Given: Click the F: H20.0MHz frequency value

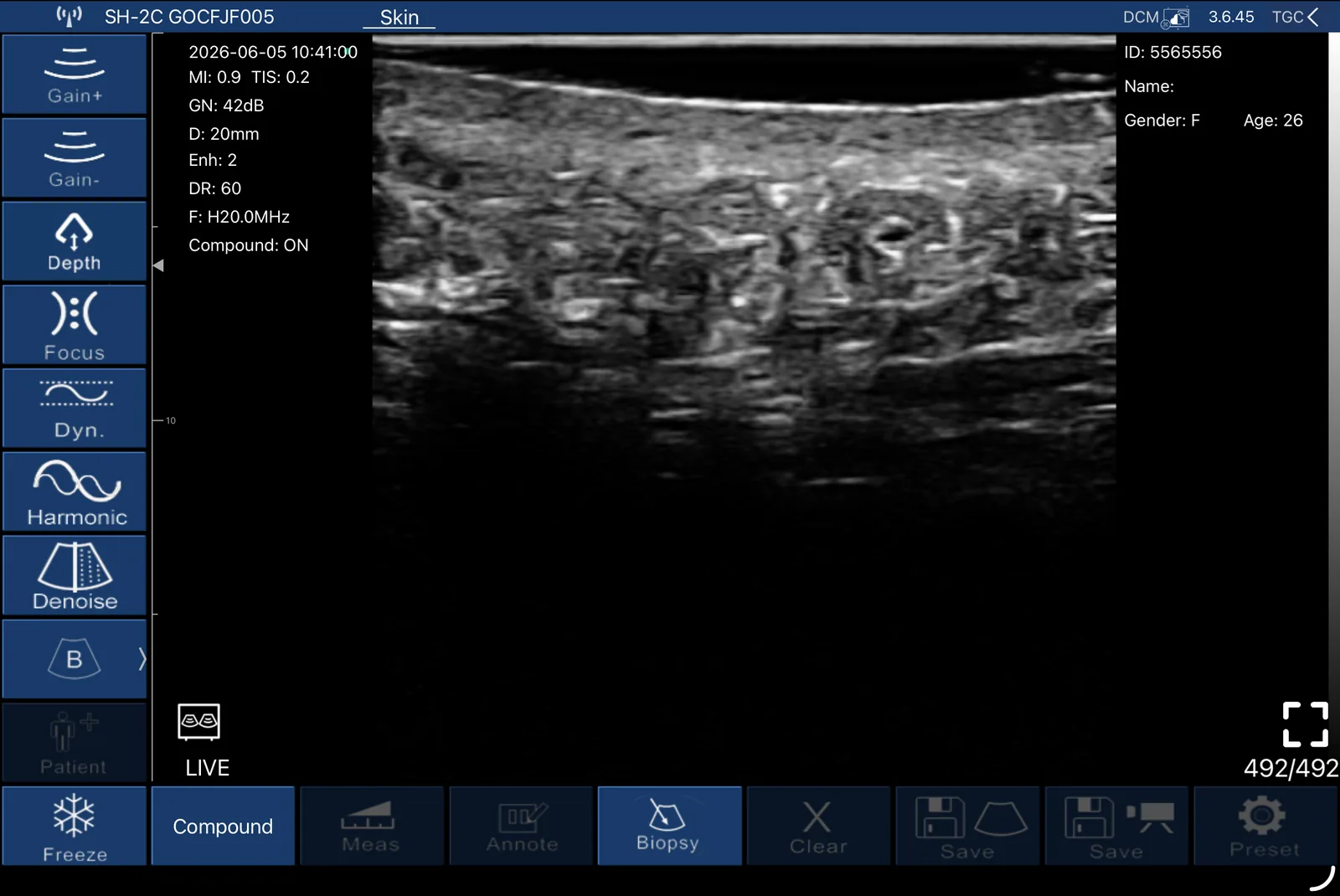Looking at the screenshot, I should pos(239,217).
